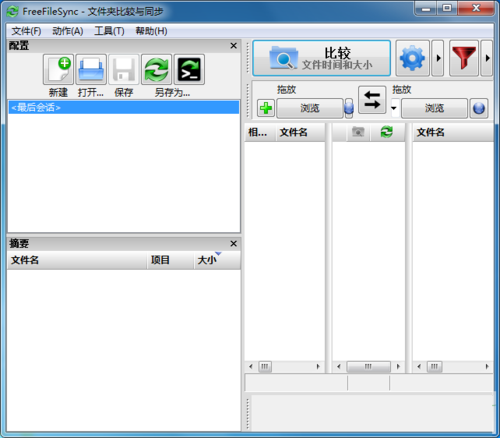
Task: Click left Browse folder button
Action: pos(310,108)
